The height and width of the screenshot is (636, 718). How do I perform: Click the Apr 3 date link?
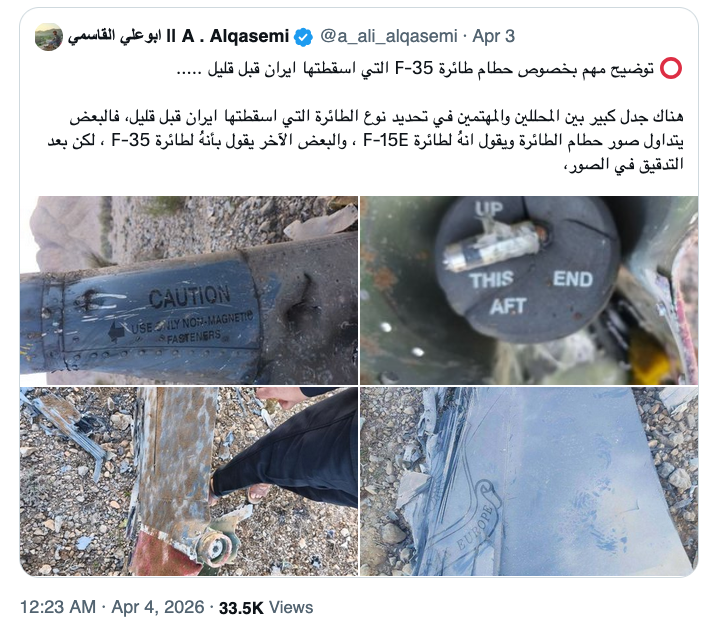point(494,36)
